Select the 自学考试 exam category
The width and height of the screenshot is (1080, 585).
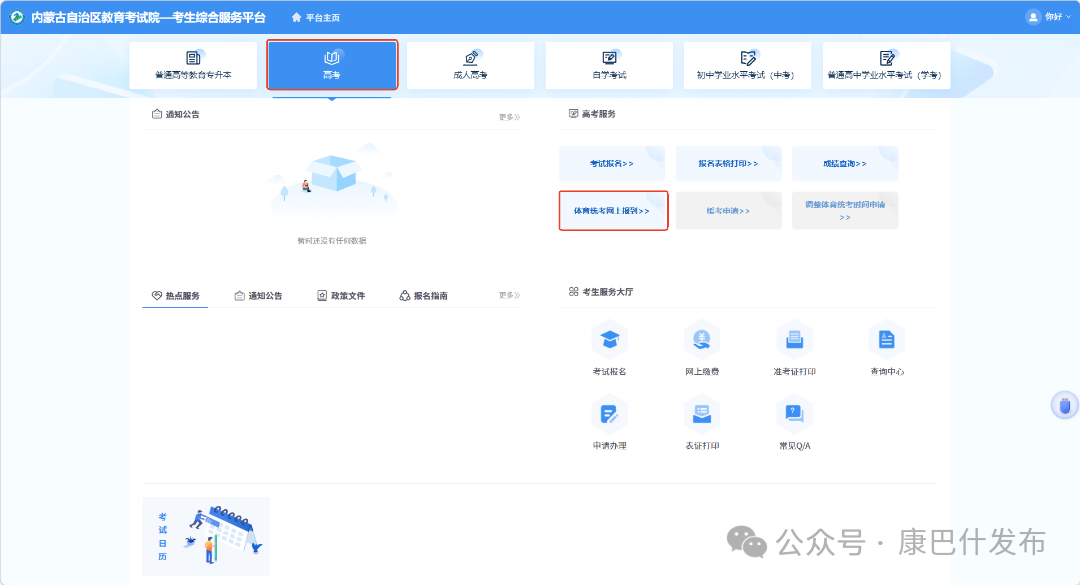coord(609,65)
